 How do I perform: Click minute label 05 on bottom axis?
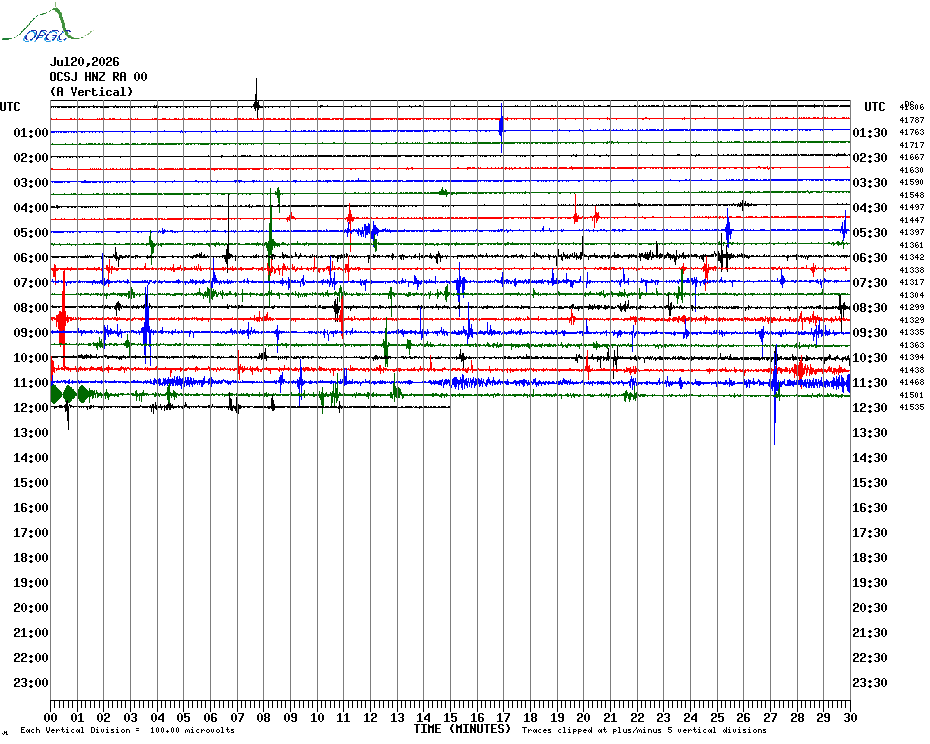[x=184, y=718]
